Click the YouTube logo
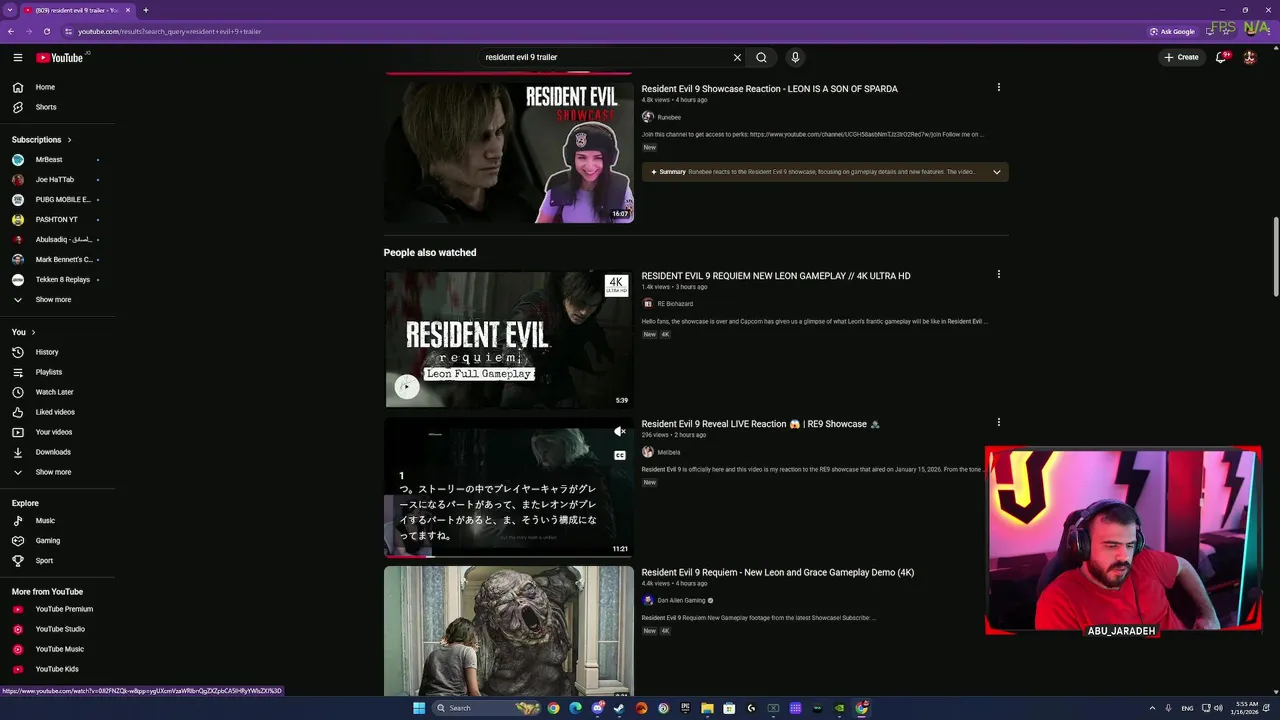The width and height of the screenshot is (1280, 720). click(x=60, y=58)
